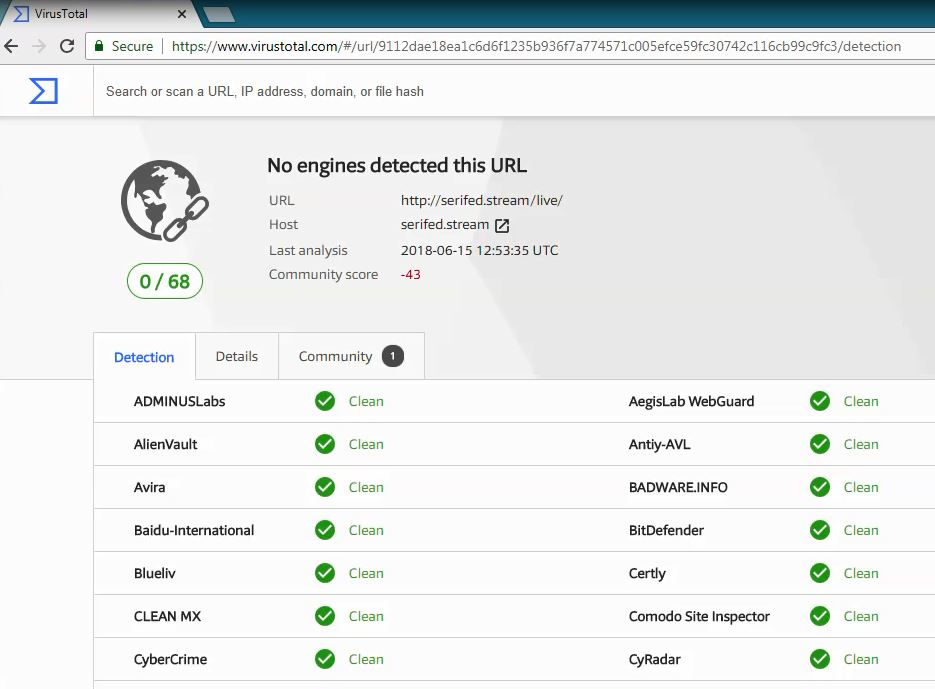
Task: Click the Clean icon next to BitDefender
Action: (x=819, y=530)
